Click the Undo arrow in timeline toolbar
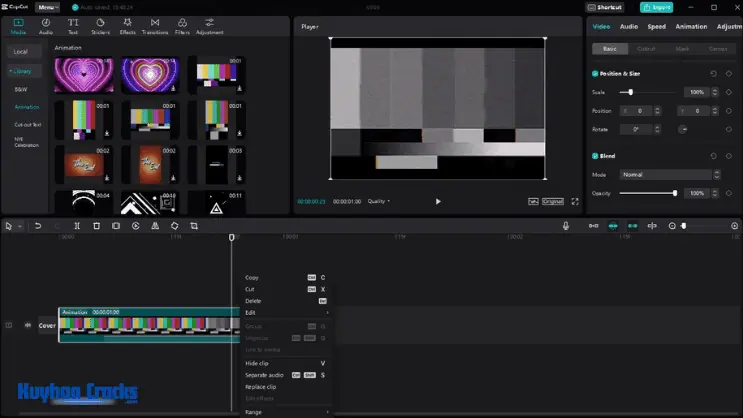This screenshot has width=743, height=418. [38, 226]
